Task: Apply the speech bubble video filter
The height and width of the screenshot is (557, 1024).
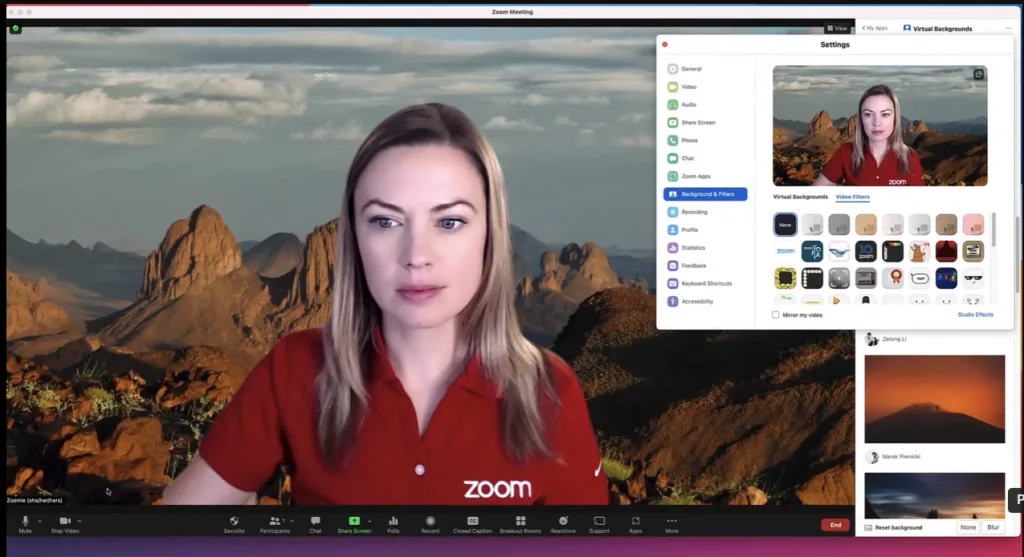Action: click(x=920, y=278)
